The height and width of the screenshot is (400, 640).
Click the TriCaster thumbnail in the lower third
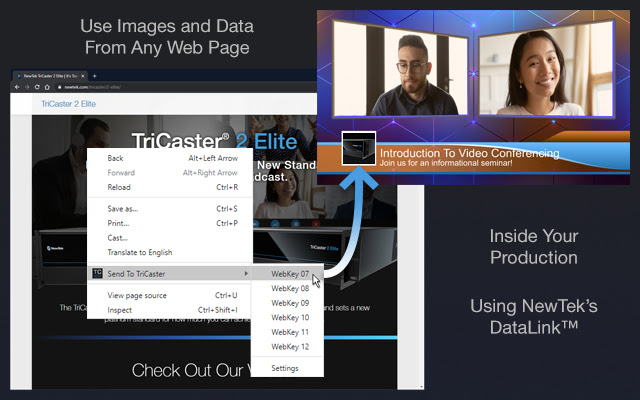pyautogui.click(x=359, y=149)
